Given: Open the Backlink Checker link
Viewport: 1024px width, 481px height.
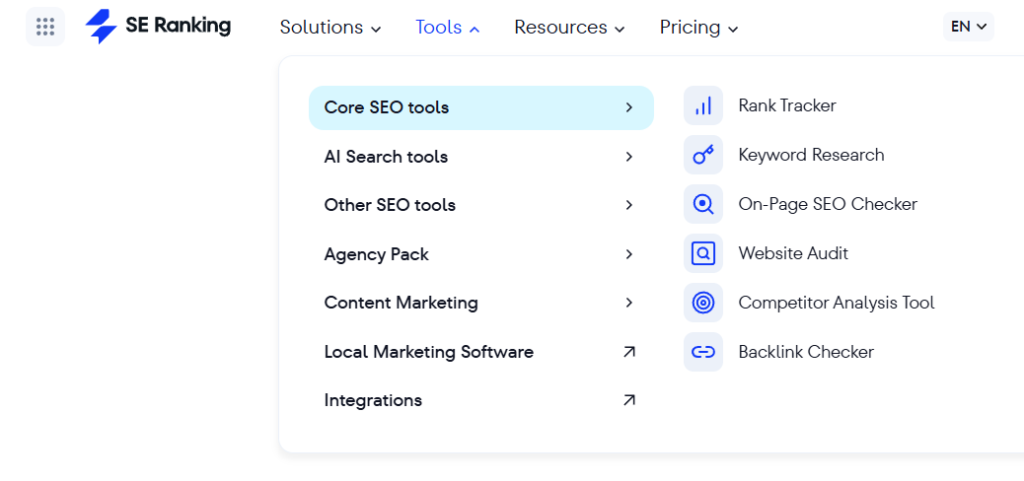Looking at the screenshot, I should click(806, 352).
